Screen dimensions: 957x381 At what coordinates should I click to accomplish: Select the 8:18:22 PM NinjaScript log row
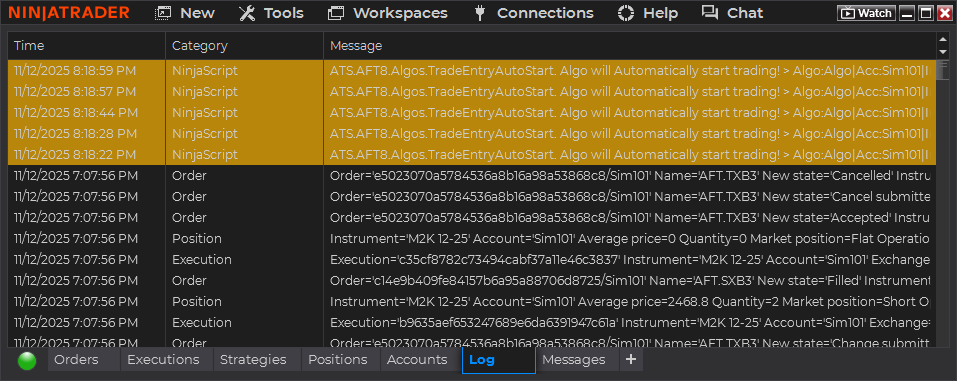point(471,154)
